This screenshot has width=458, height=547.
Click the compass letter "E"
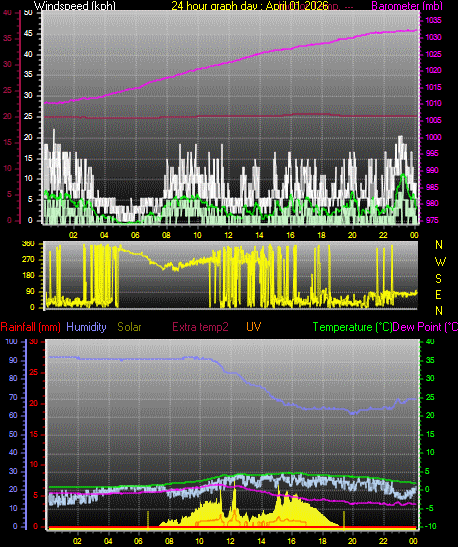438,295
